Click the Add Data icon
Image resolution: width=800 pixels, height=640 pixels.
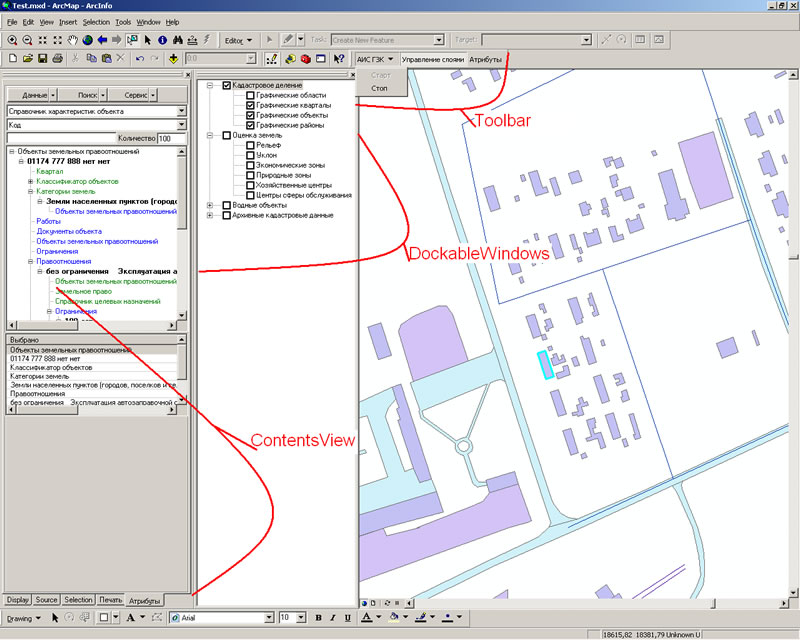coord(173,59)
